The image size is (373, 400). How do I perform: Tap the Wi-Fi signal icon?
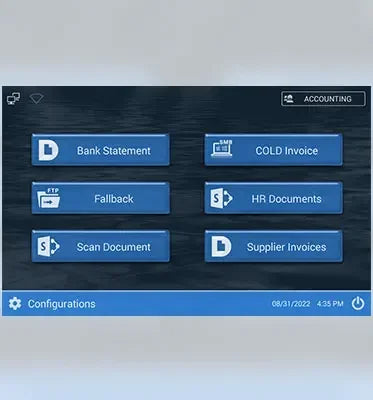point(36,99)
